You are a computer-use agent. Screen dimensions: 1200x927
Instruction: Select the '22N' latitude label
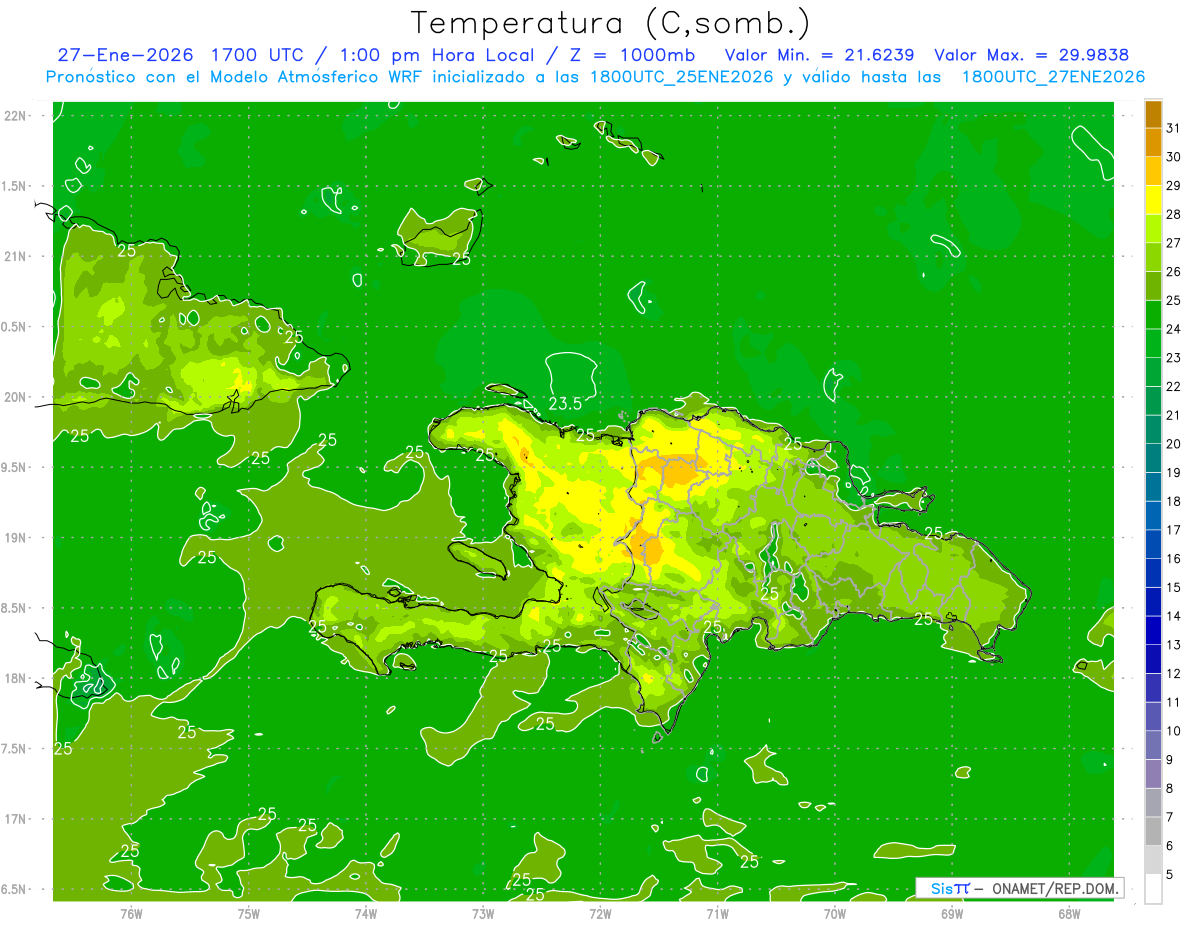15,115
